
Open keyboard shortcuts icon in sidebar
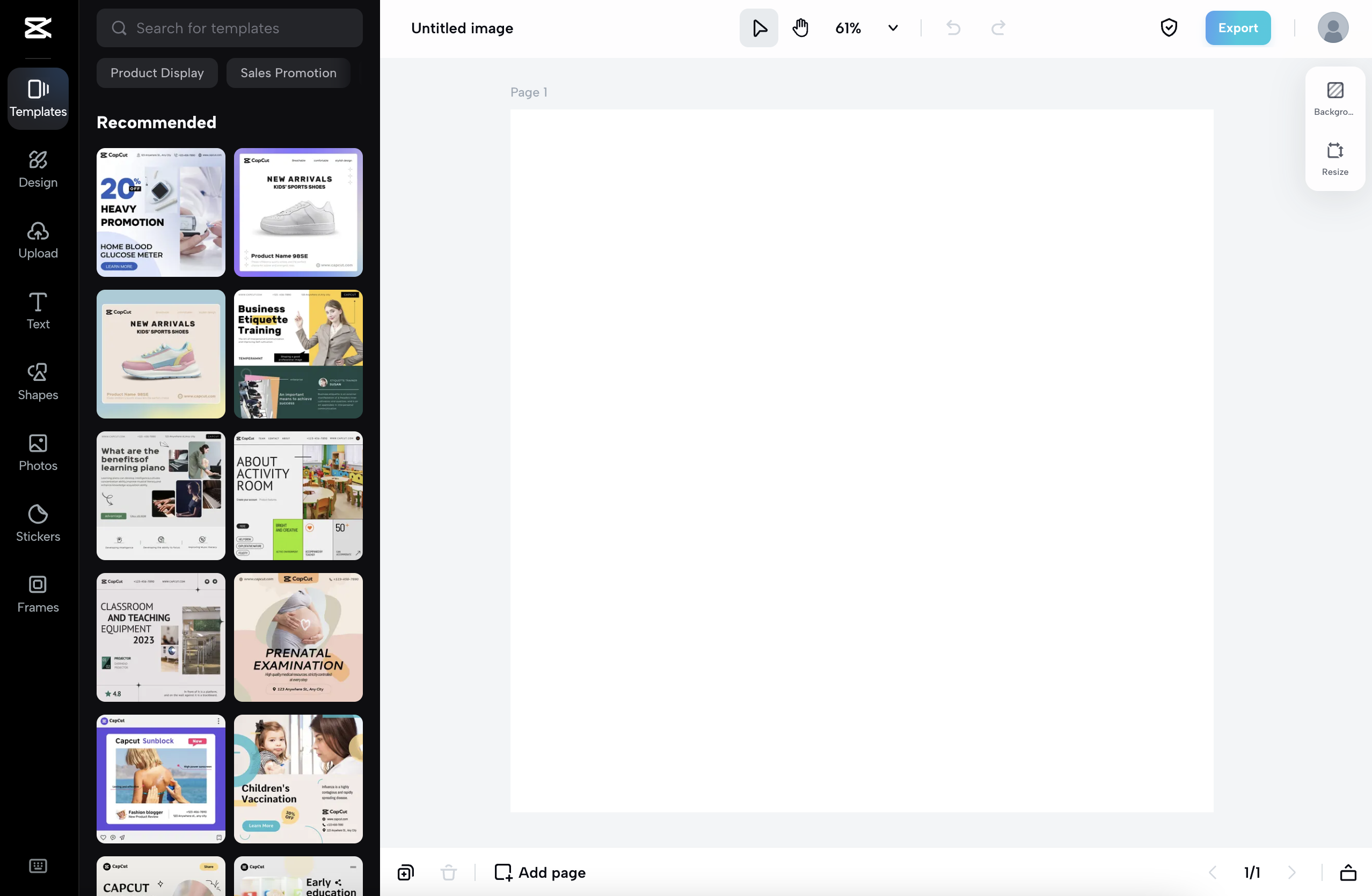click(x=38, y=865)
